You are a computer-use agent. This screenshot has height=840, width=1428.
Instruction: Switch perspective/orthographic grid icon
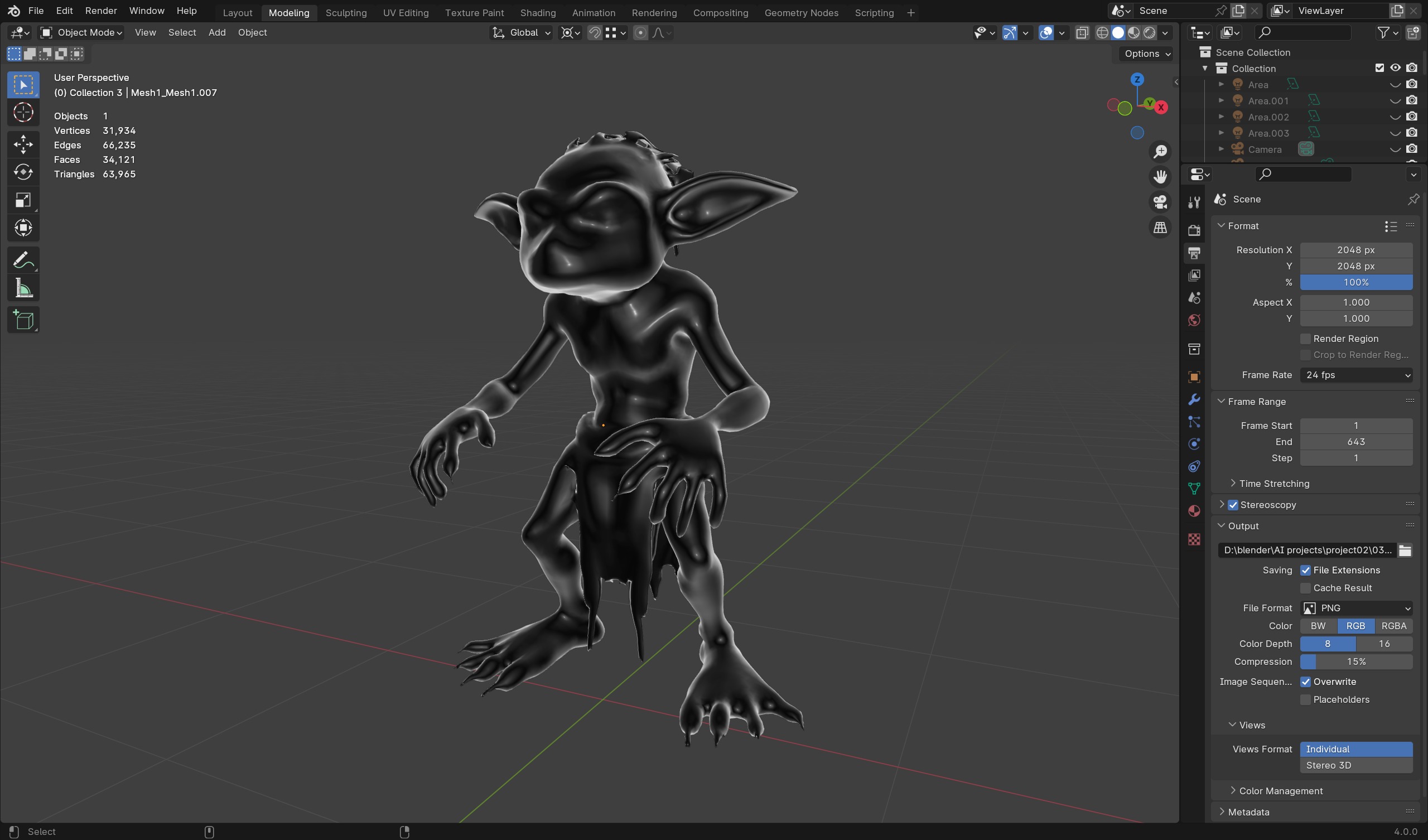[1160, 228]
